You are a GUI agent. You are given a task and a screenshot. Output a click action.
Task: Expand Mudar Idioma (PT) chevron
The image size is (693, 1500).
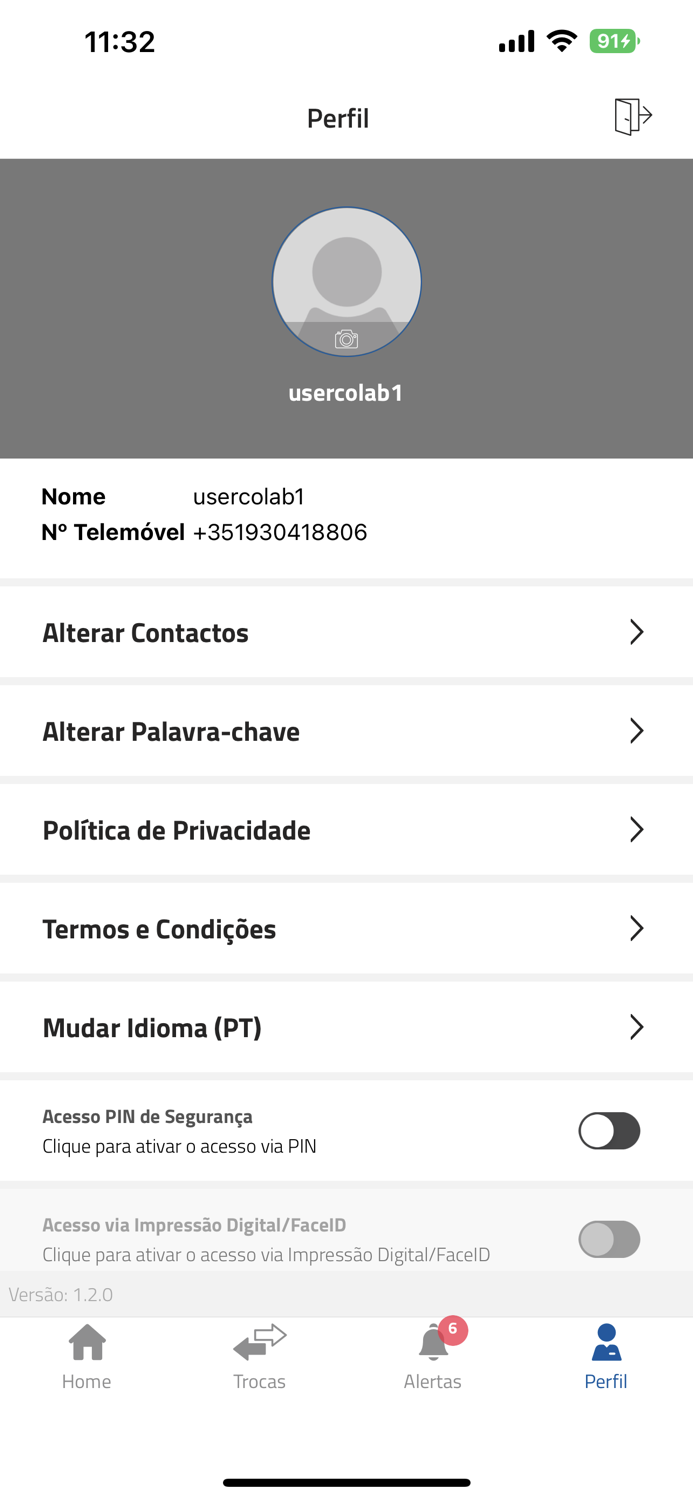pos(637,1026)
